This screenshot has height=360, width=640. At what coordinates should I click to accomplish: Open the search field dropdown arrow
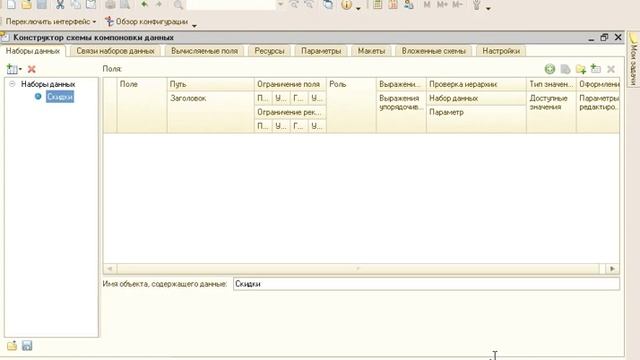(x=280, y=5)
